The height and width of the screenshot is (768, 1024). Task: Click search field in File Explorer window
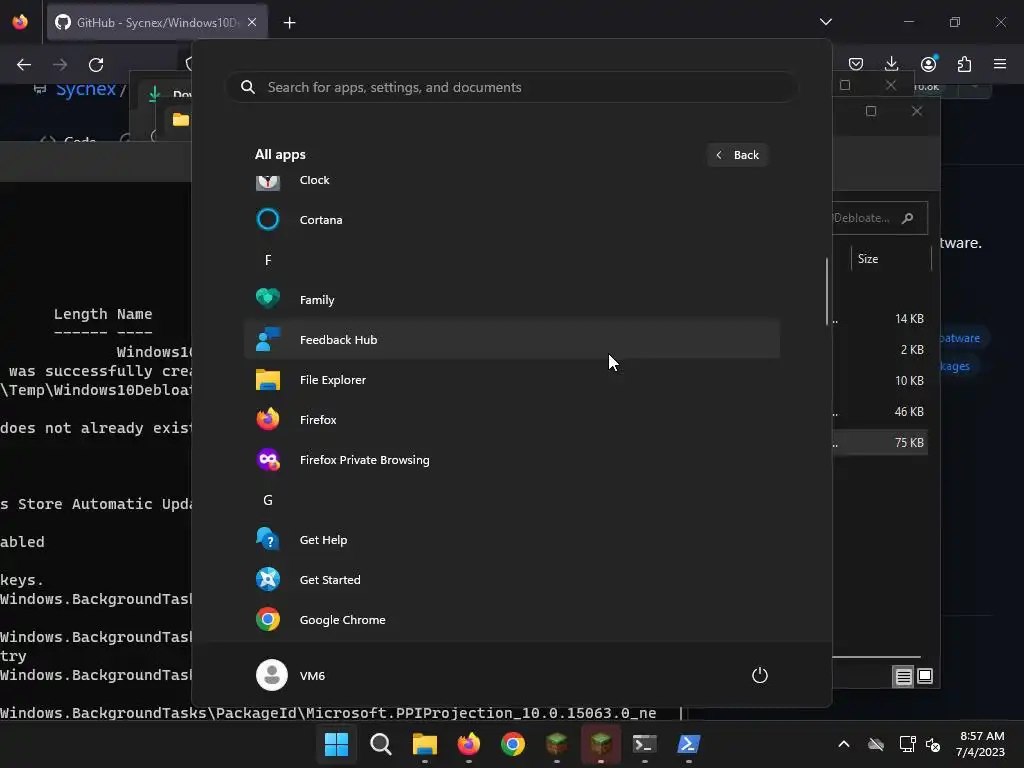(x=880, y=218)
